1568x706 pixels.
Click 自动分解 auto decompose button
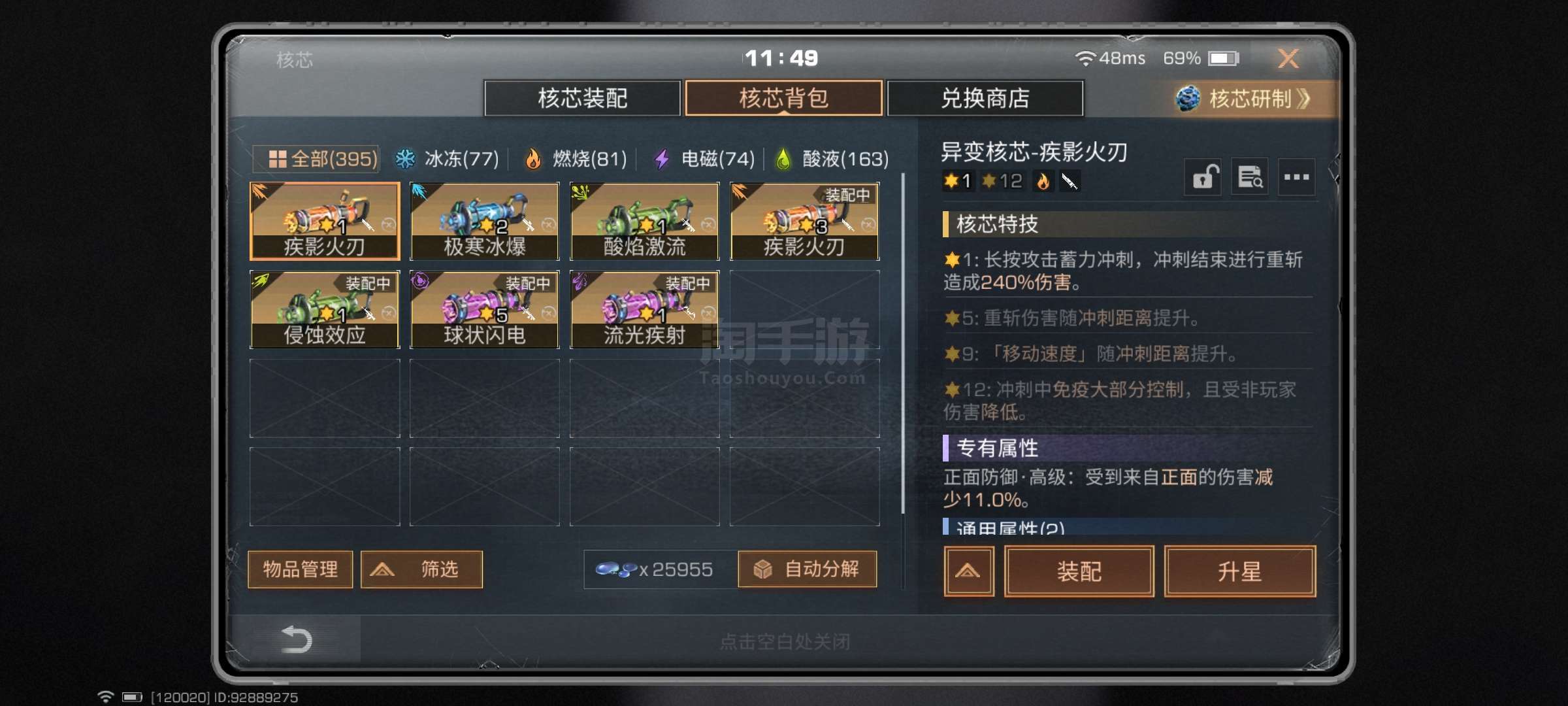pyautogui.click(x=808, y=569)
